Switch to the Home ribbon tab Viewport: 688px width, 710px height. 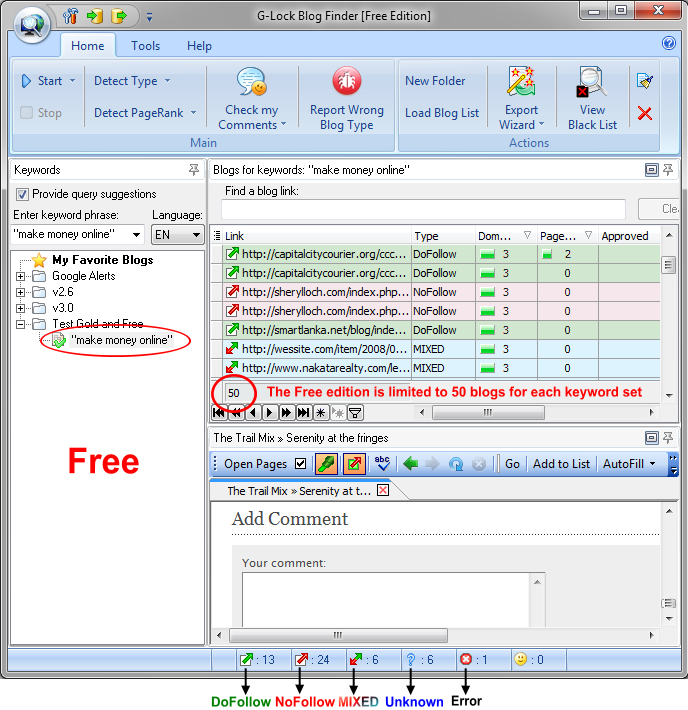click(87, 46)
